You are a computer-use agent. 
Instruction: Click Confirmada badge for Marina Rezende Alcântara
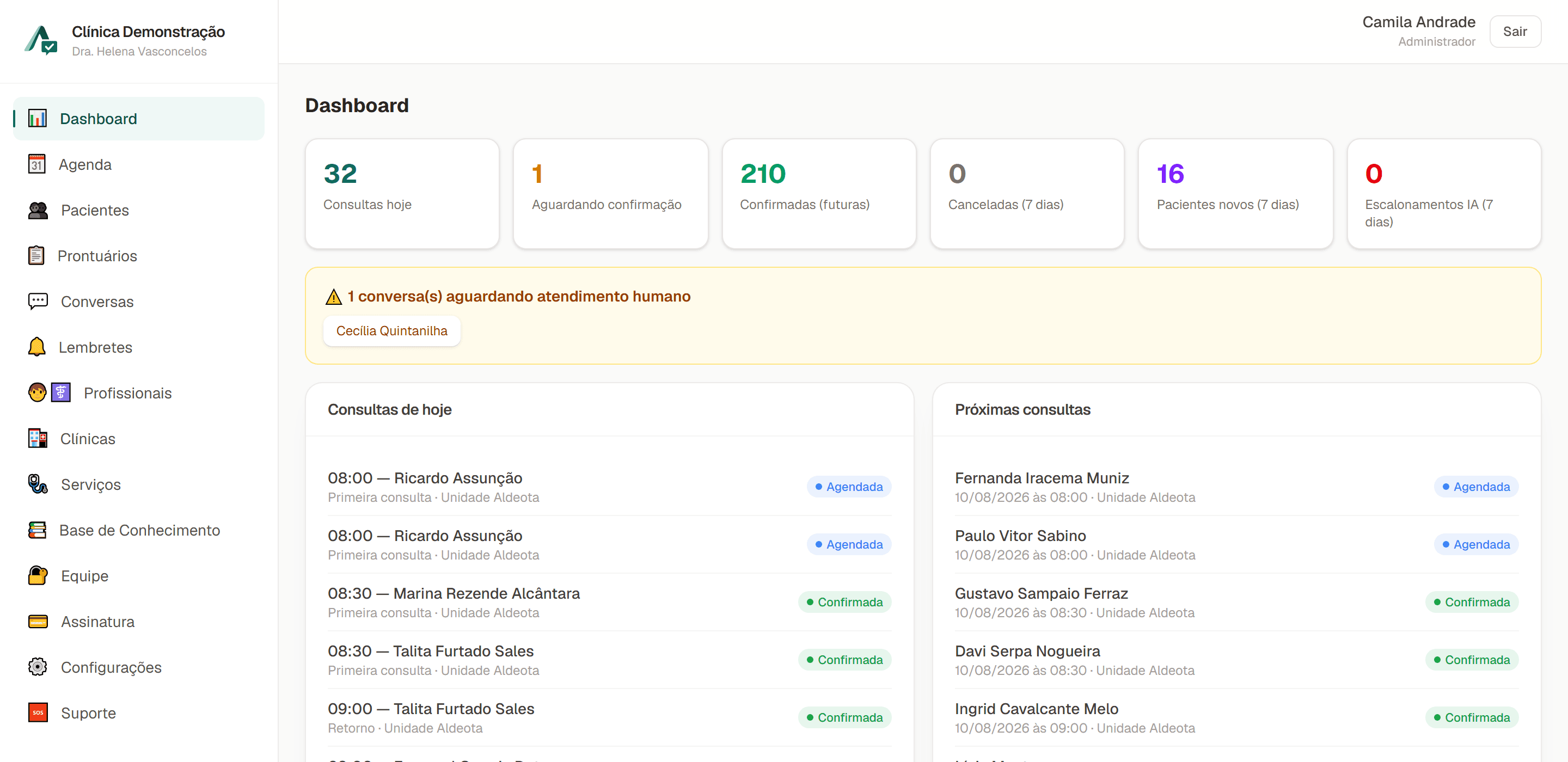844,602
